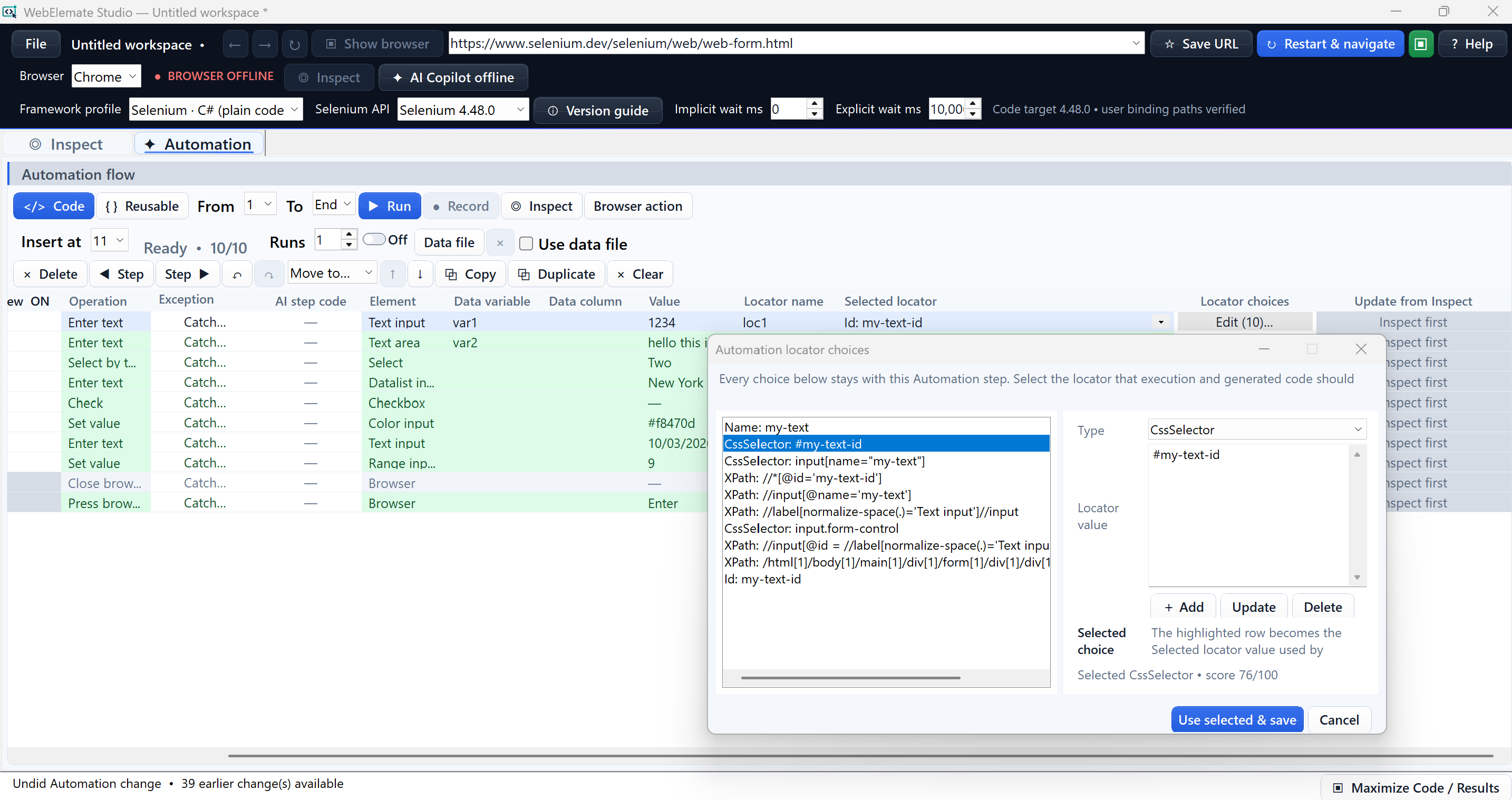Go forward with the right arrow navigation button

coord(265,44)
